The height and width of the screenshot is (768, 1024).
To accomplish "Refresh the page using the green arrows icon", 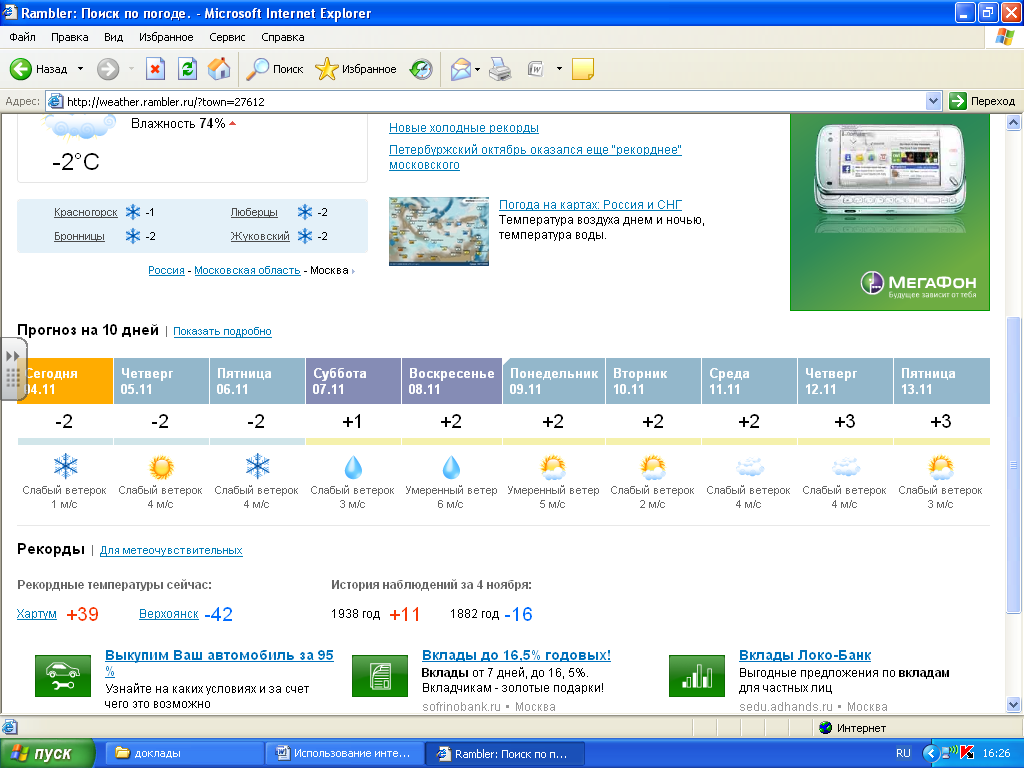I will coord(187,69).
